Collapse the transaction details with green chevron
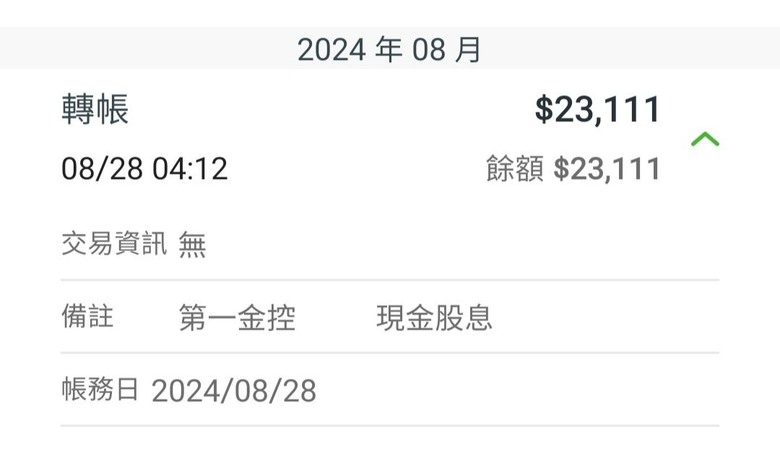This screenshot has height=456, width=780. coord(705,139)
